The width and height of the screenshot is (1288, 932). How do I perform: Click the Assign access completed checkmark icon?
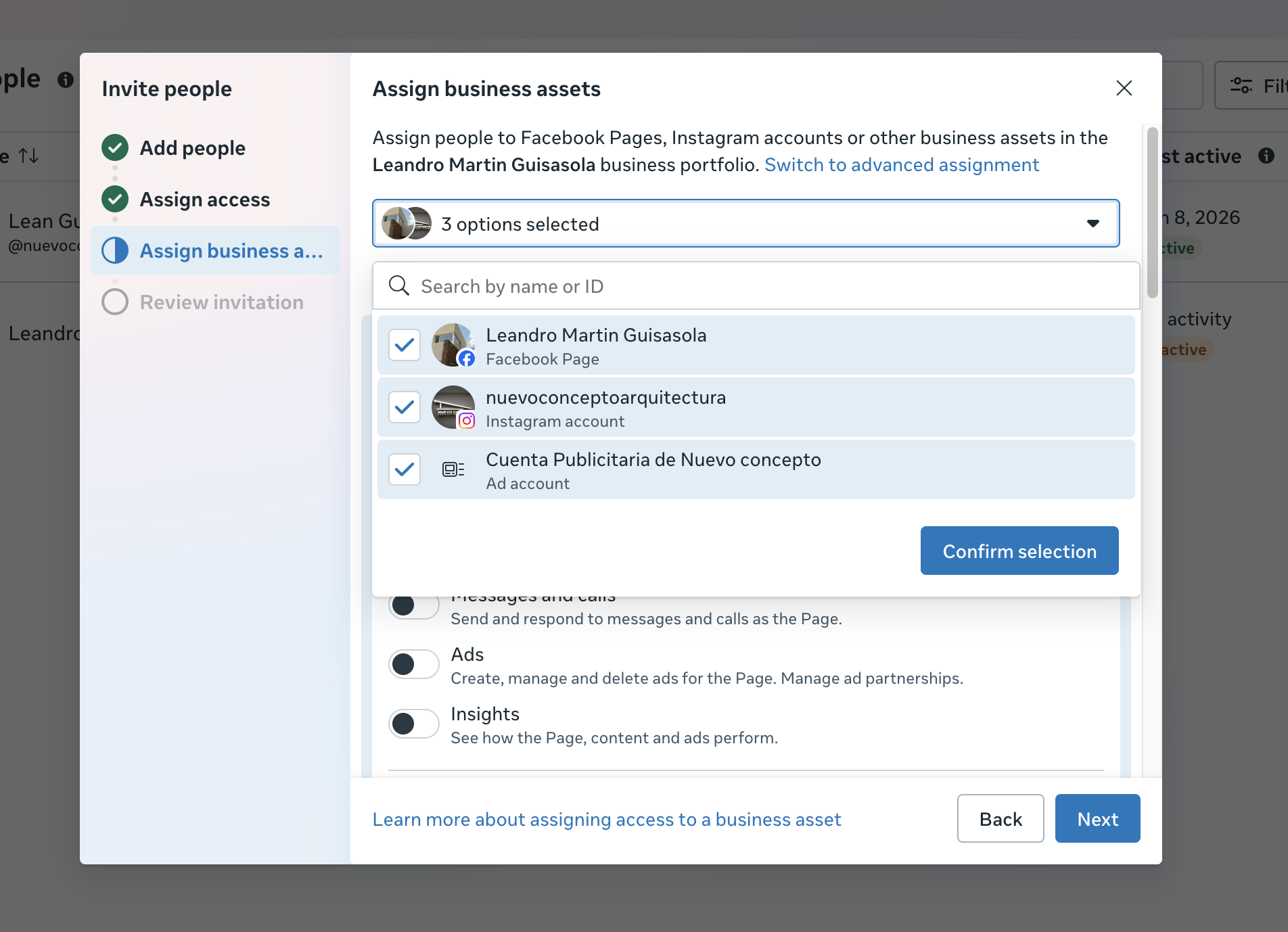click(115, 199)
